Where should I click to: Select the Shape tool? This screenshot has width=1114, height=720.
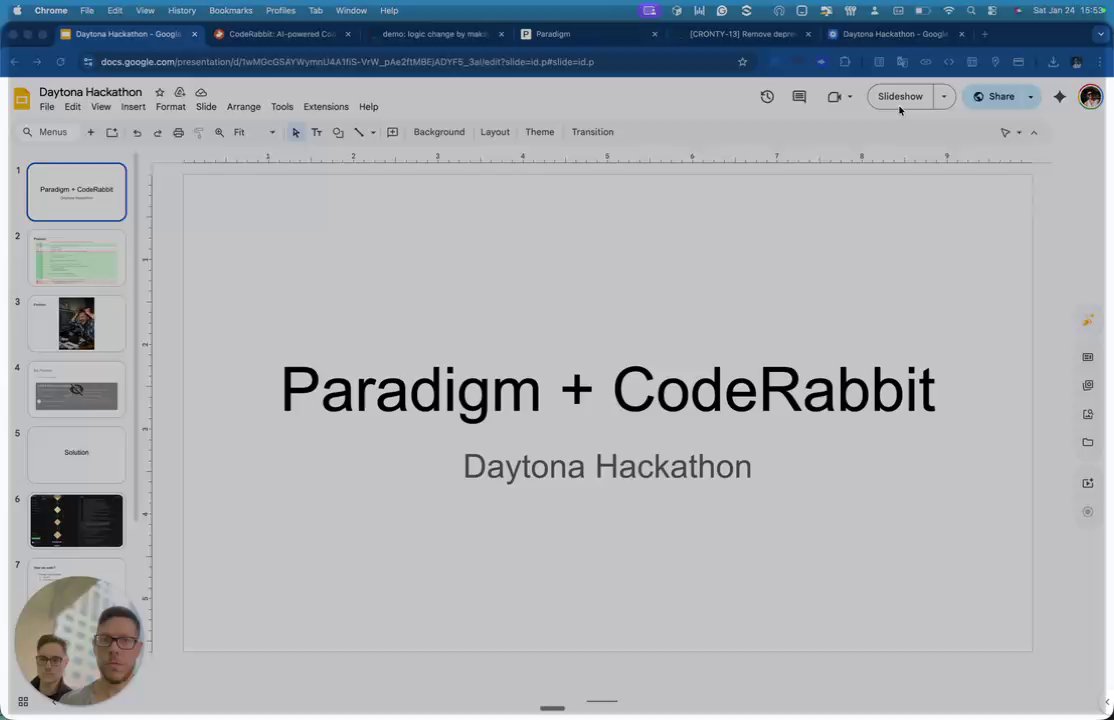click(x=338, y=133)
